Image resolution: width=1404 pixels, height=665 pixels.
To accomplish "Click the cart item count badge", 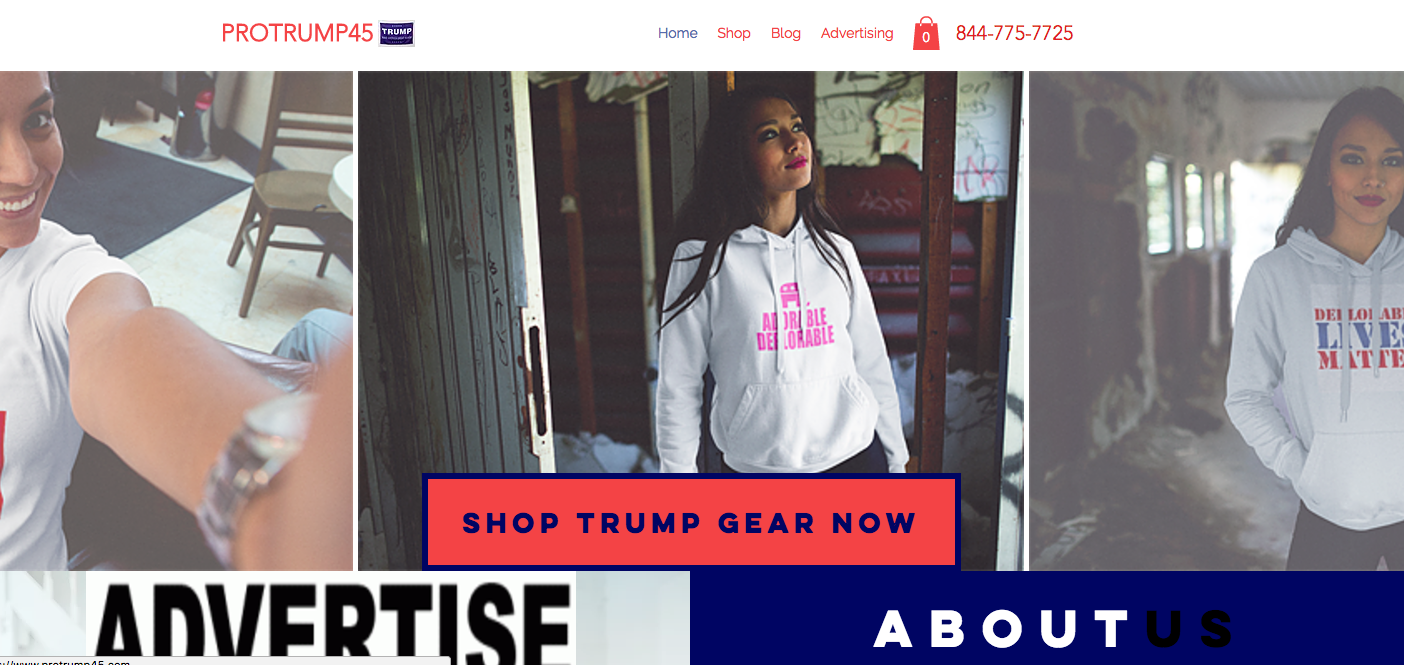I will coord(926,38).
